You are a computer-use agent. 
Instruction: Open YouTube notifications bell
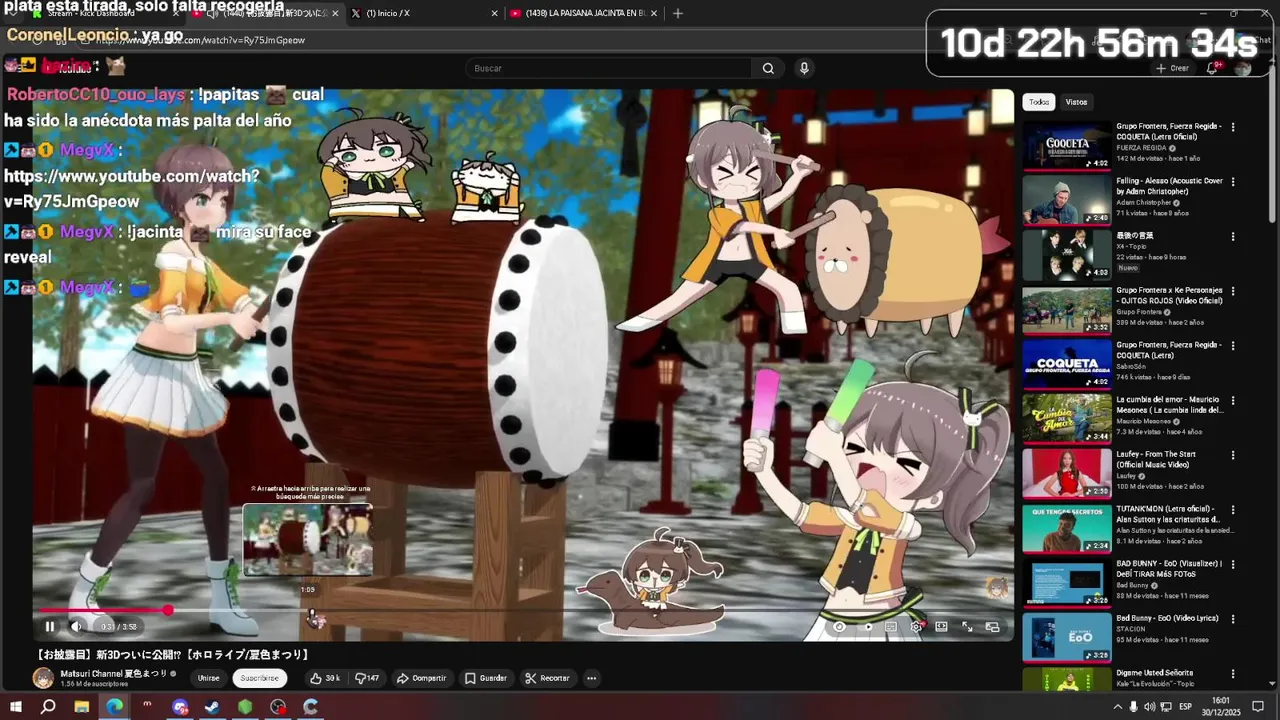(1213, 68)
